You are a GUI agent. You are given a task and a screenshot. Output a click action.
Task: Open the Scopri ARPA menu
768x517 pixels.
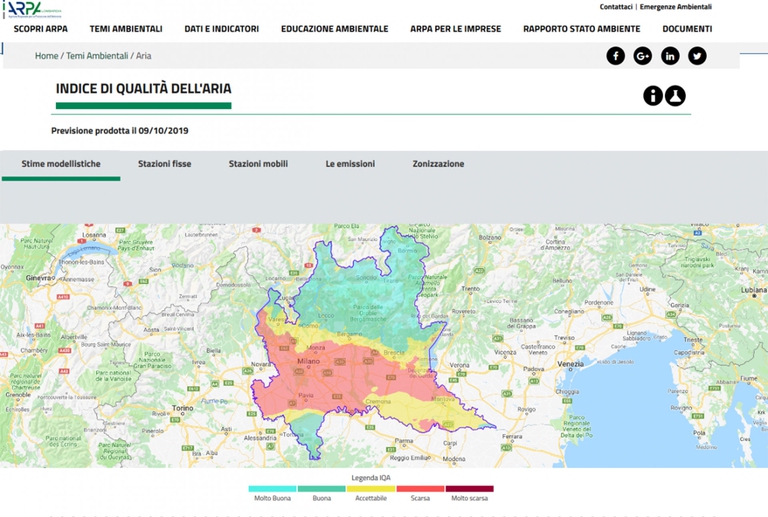[41, 29]
